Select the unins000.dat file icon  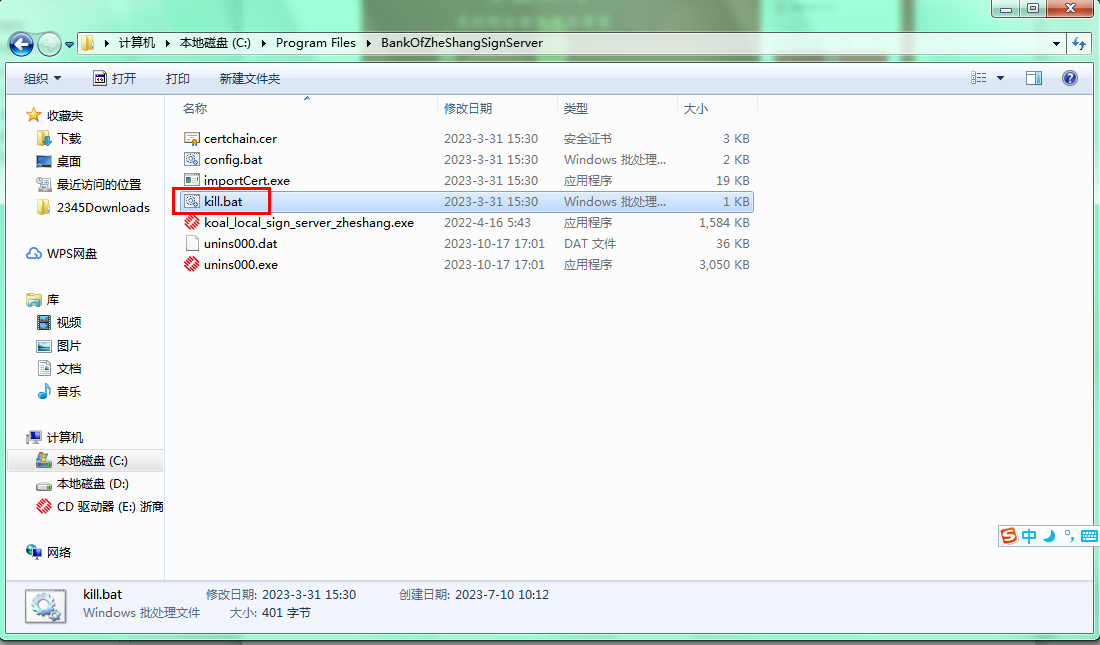coord(192,244)
